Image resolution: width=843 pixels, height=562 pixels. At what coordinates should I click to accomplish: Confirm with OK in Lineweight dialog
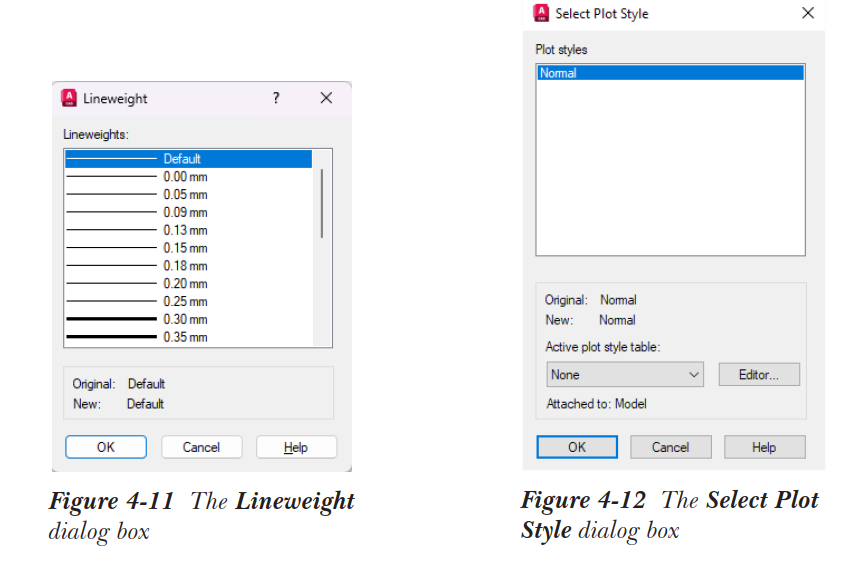106,447
